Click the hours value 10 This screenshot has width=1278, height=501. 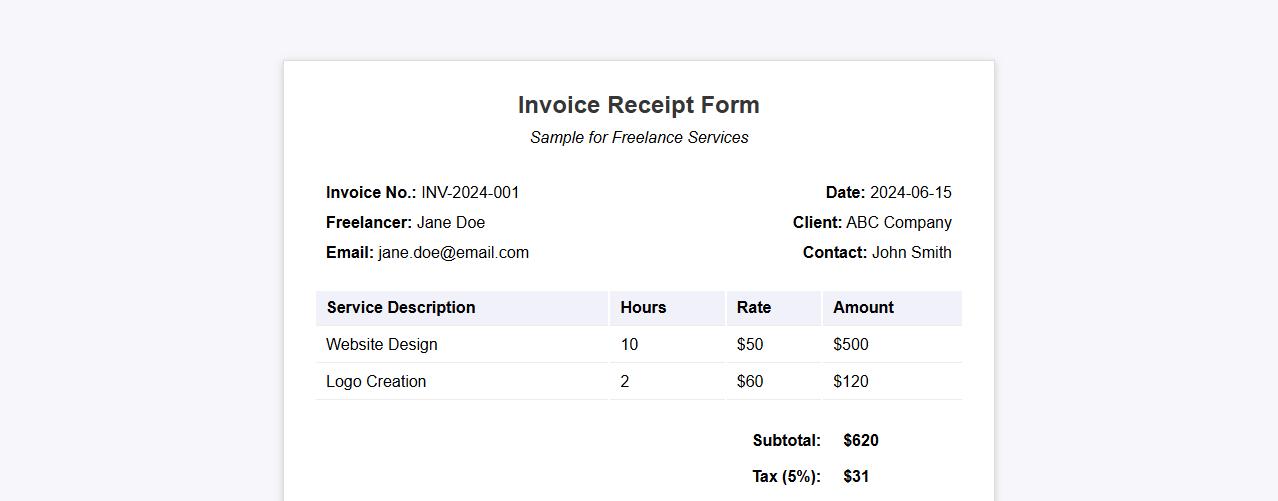coord(667,345)
